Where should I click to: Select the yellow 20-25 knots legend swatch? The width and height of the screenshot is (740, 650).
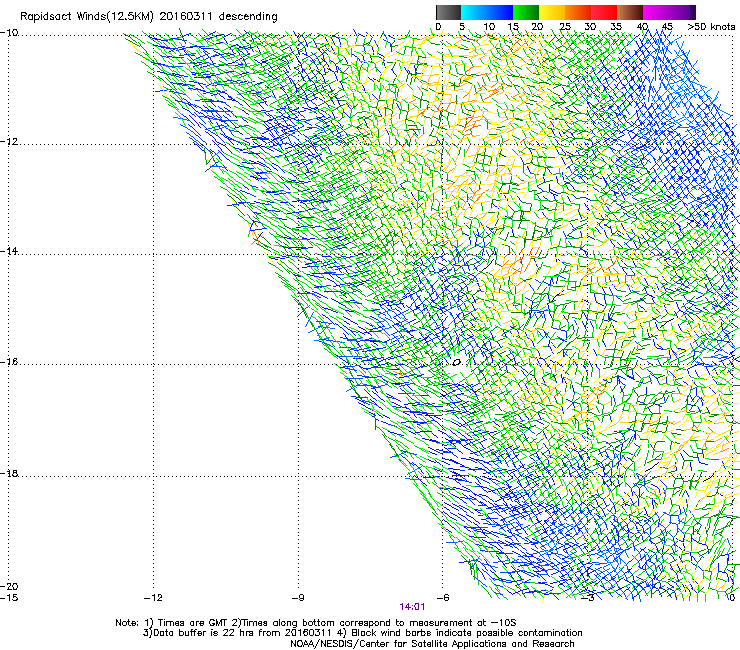552,12
